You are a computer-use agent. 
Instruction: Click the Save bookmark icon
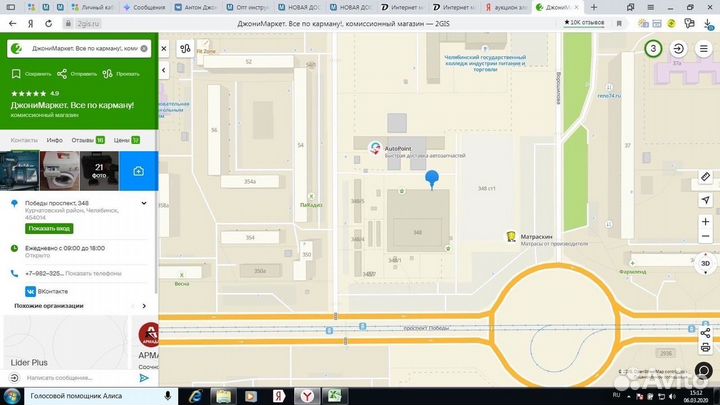point(16,74)
